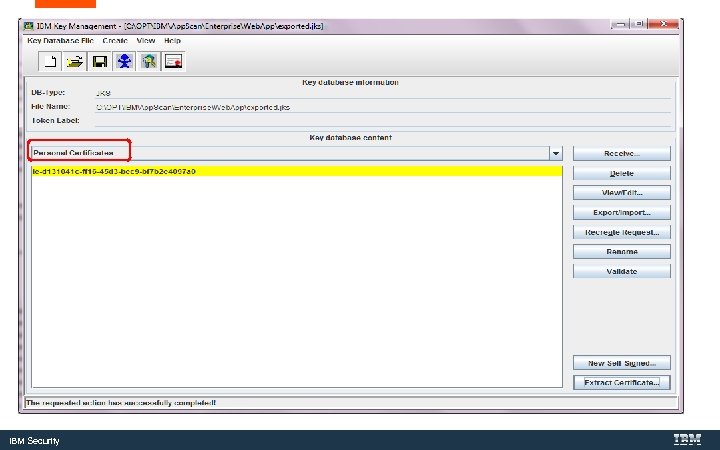Maximize the IBM Key Management window
Screen dimensions: 720x450
[639, 24]
